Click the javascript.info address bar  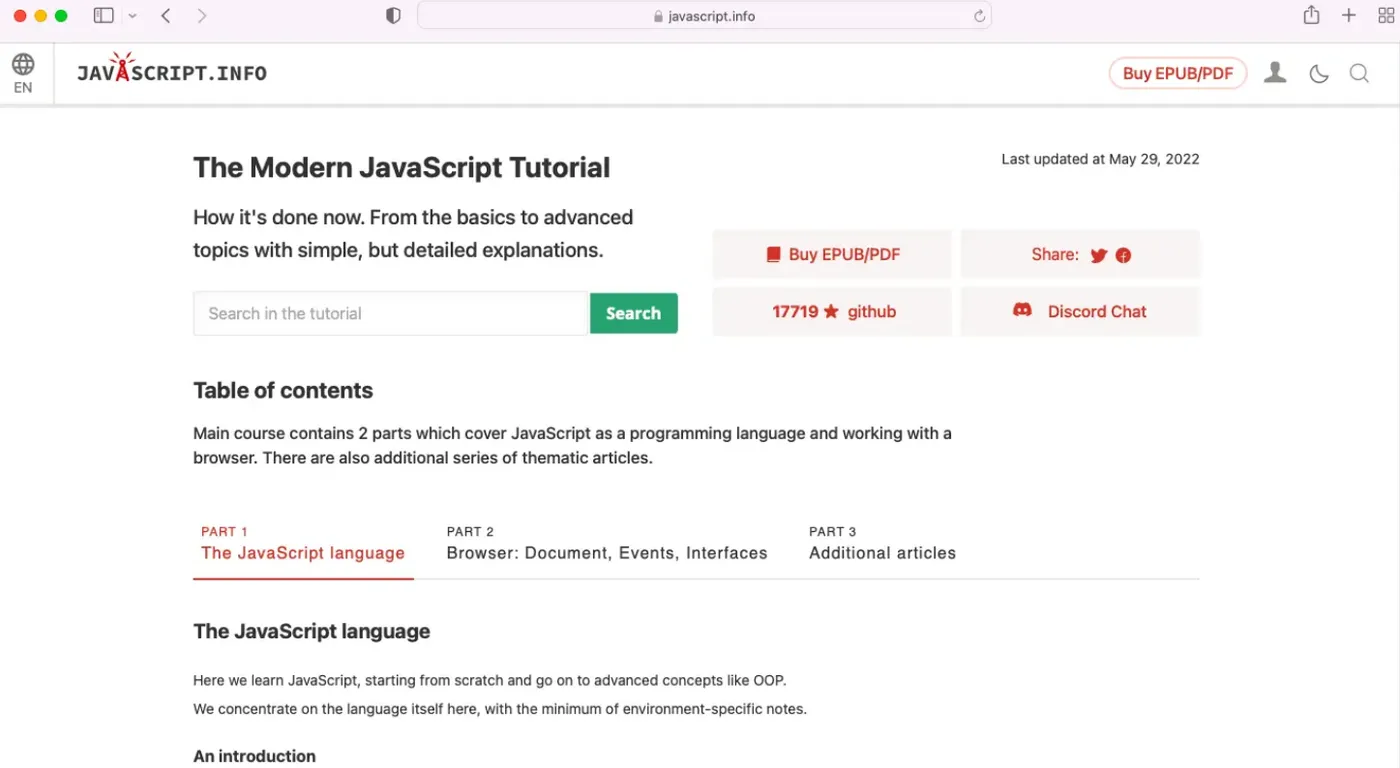click(704, 16)
